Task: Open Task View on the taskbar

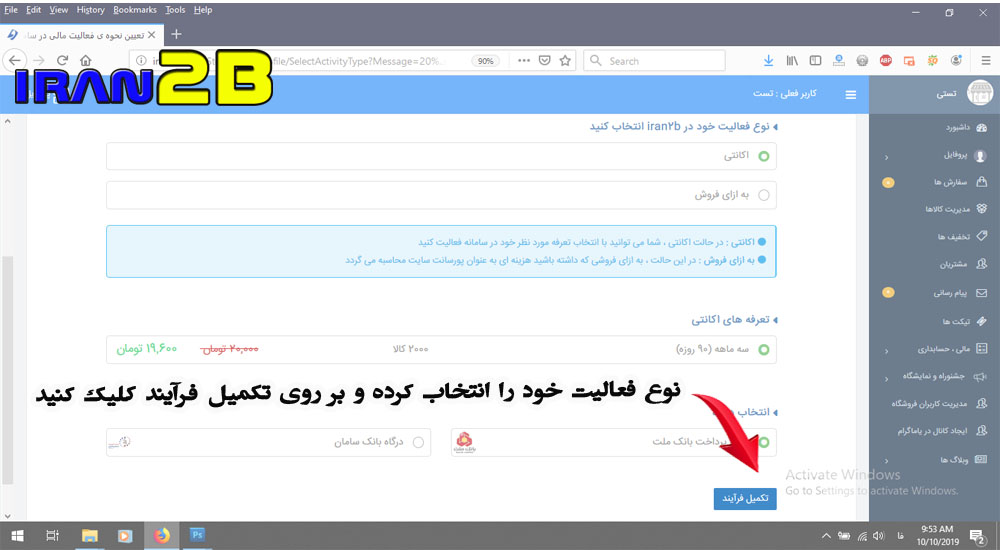Action: (52, 535)
